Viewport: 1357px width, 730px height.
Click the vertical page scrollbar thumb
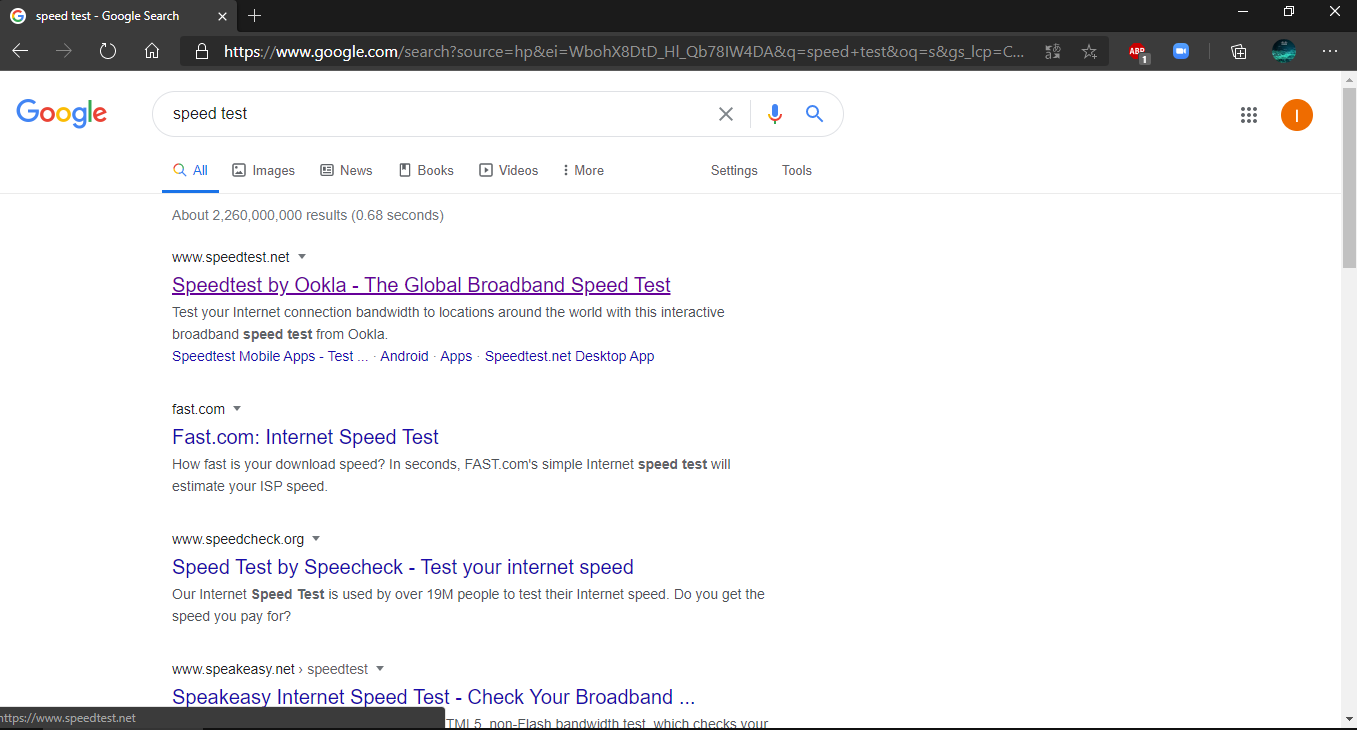[x=1349, y=178]
